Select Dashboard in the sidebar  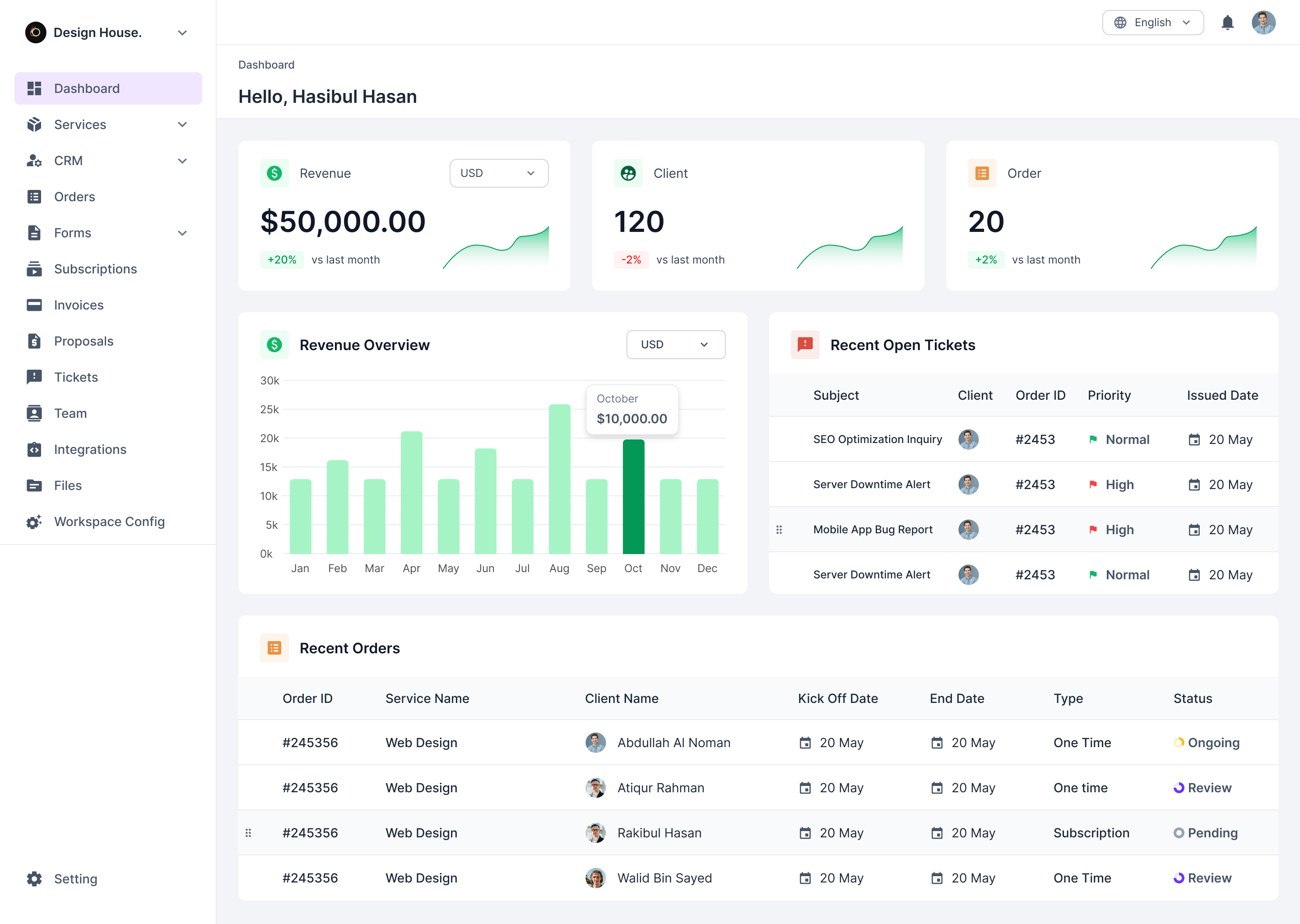click(x=108, y=88)
